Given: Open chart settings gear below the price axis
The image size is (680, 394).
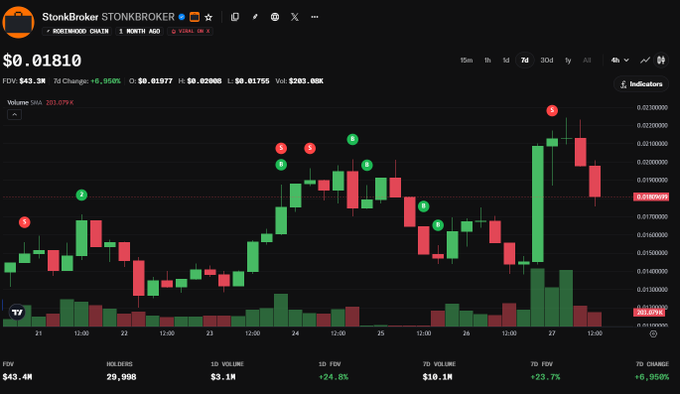Looking at the screenshot, I should point(653,334).
